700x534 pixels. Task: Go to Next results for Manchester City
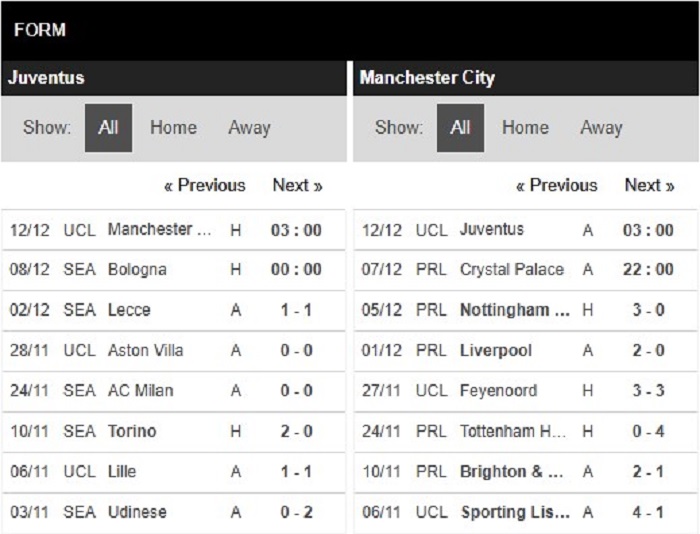click(x=649, y=185)
